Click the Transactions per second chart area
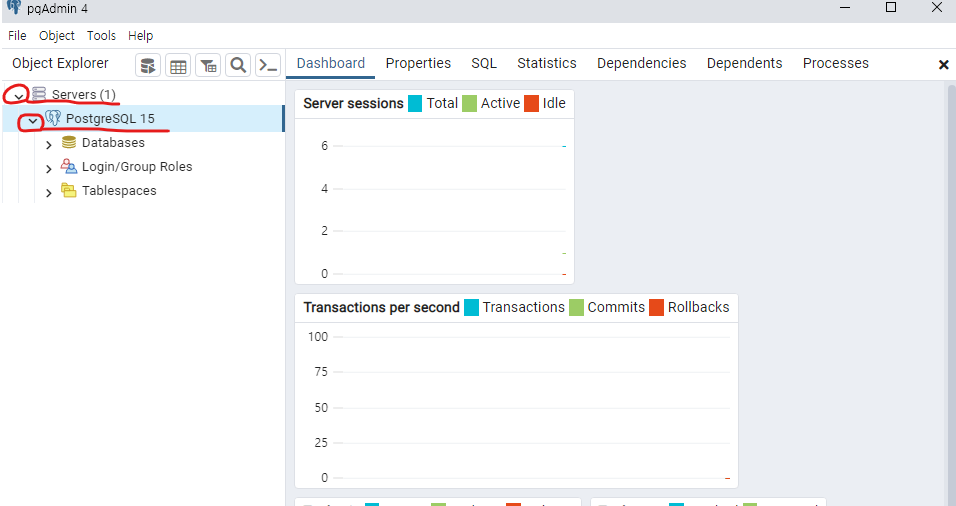This screenshot has height=506, width=956. click(x=516, y=405)
